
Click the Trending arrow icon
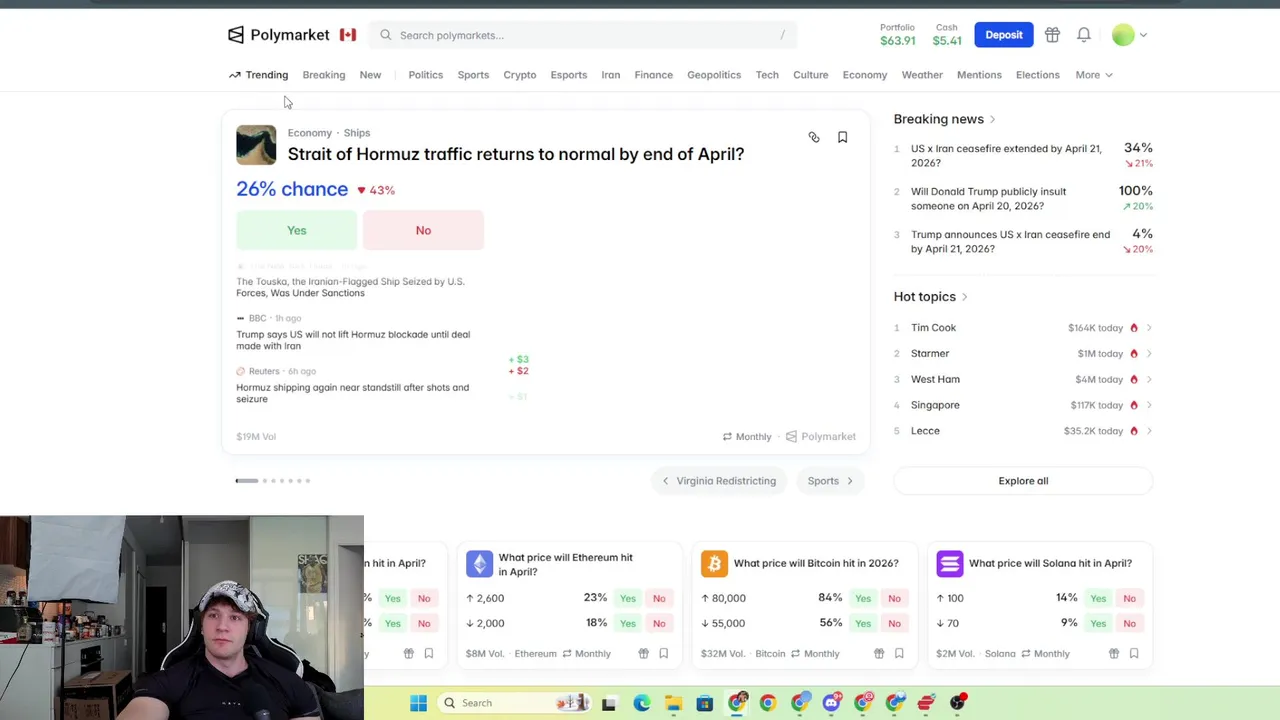[x=235, y=75]
